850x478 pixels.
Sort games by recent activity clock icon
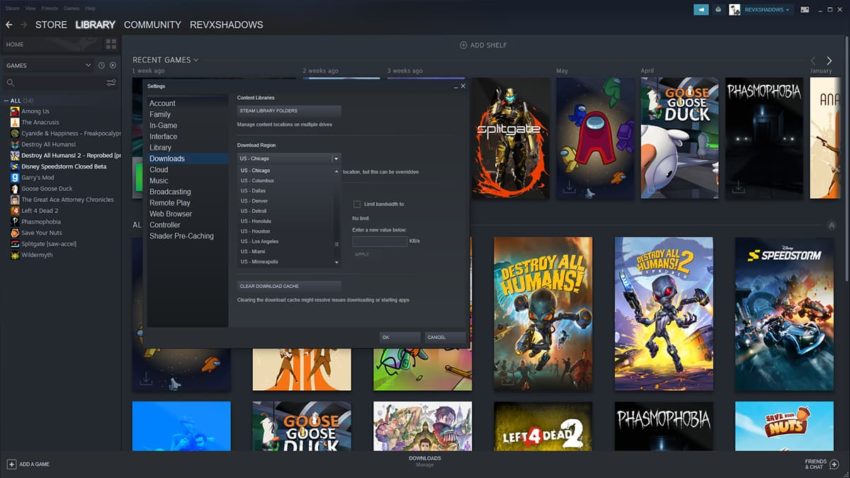pos(101,66)
